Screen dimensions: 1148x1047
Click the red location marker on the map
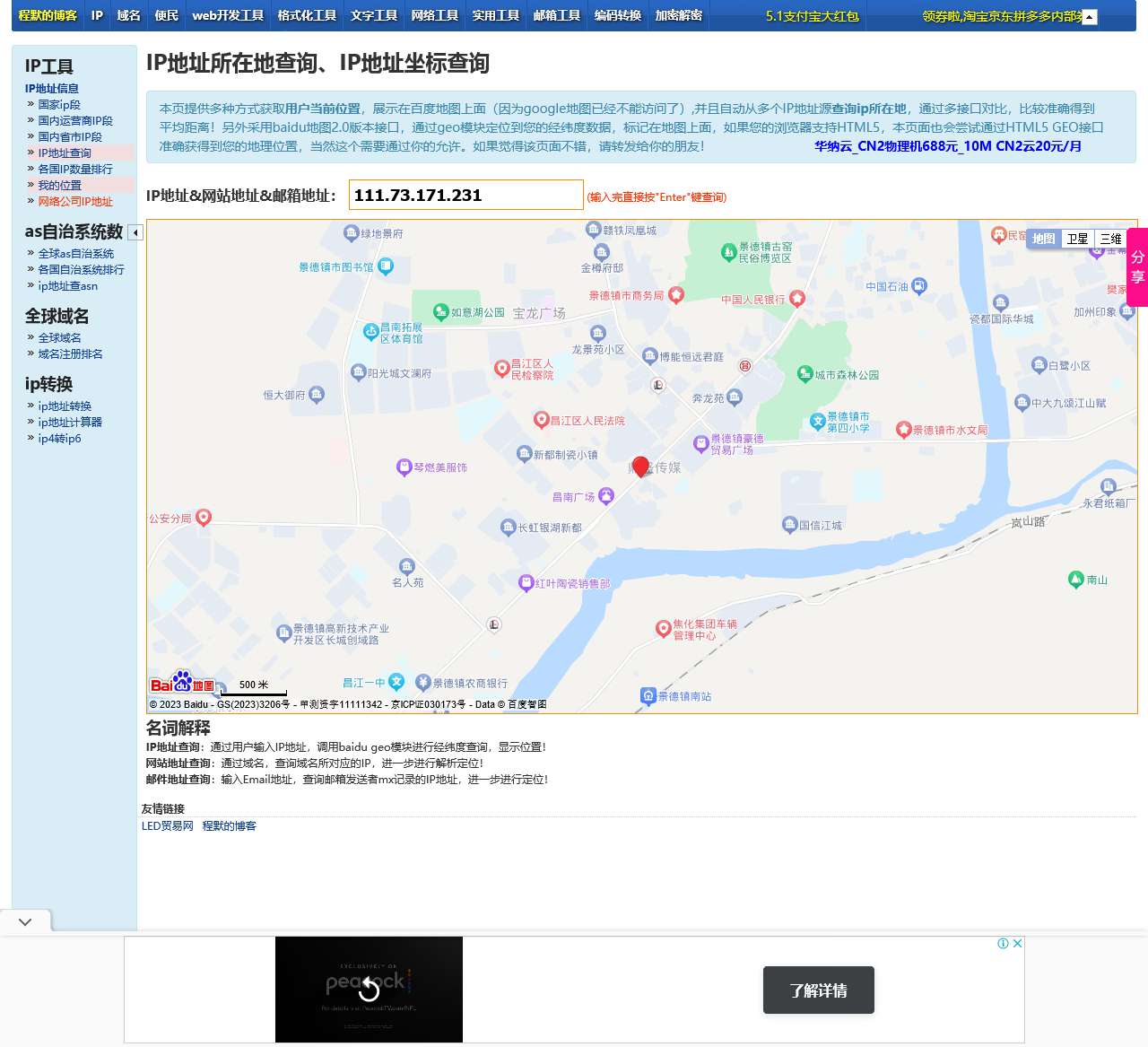640,467
